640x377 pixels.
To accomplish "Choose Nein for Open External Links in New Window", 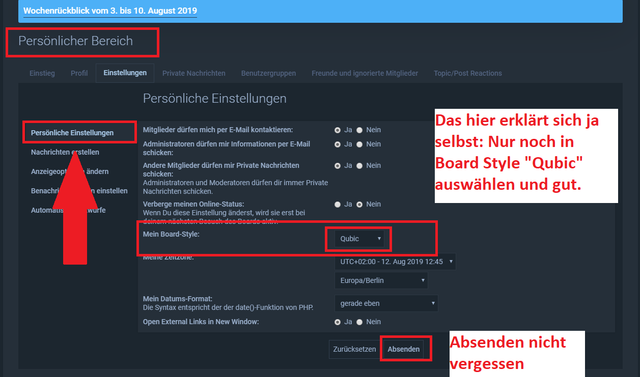I will point(359,322).
